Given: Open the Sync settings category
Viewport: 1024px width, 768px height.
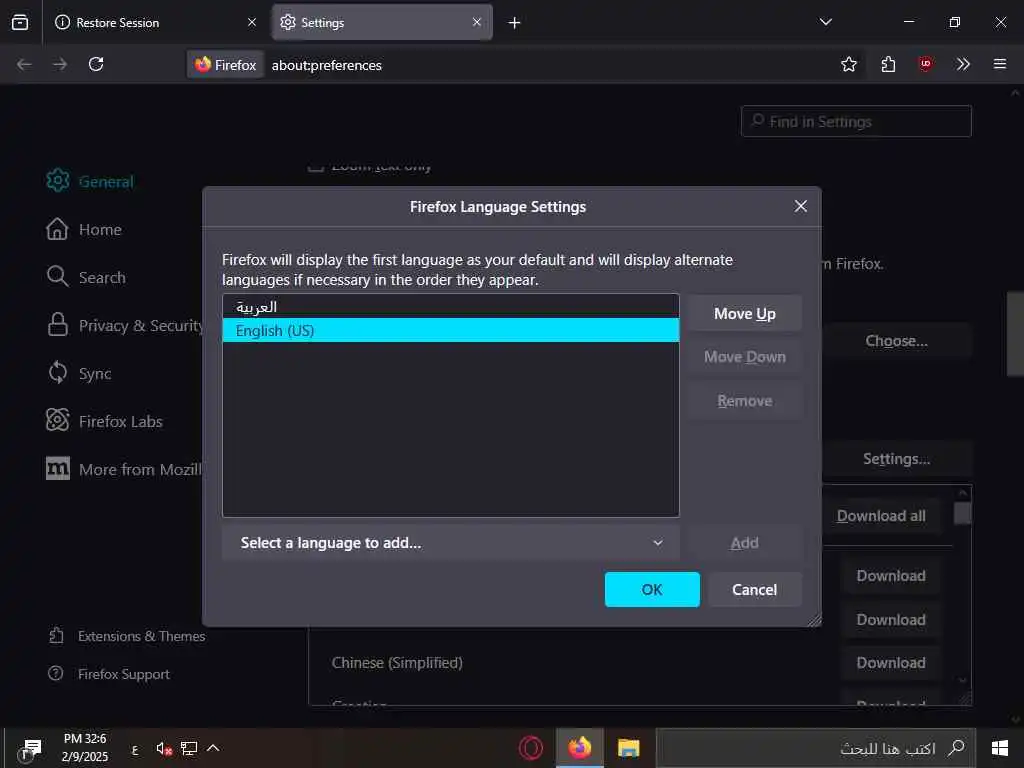Looking at the screenshot, I should point(78,373).
